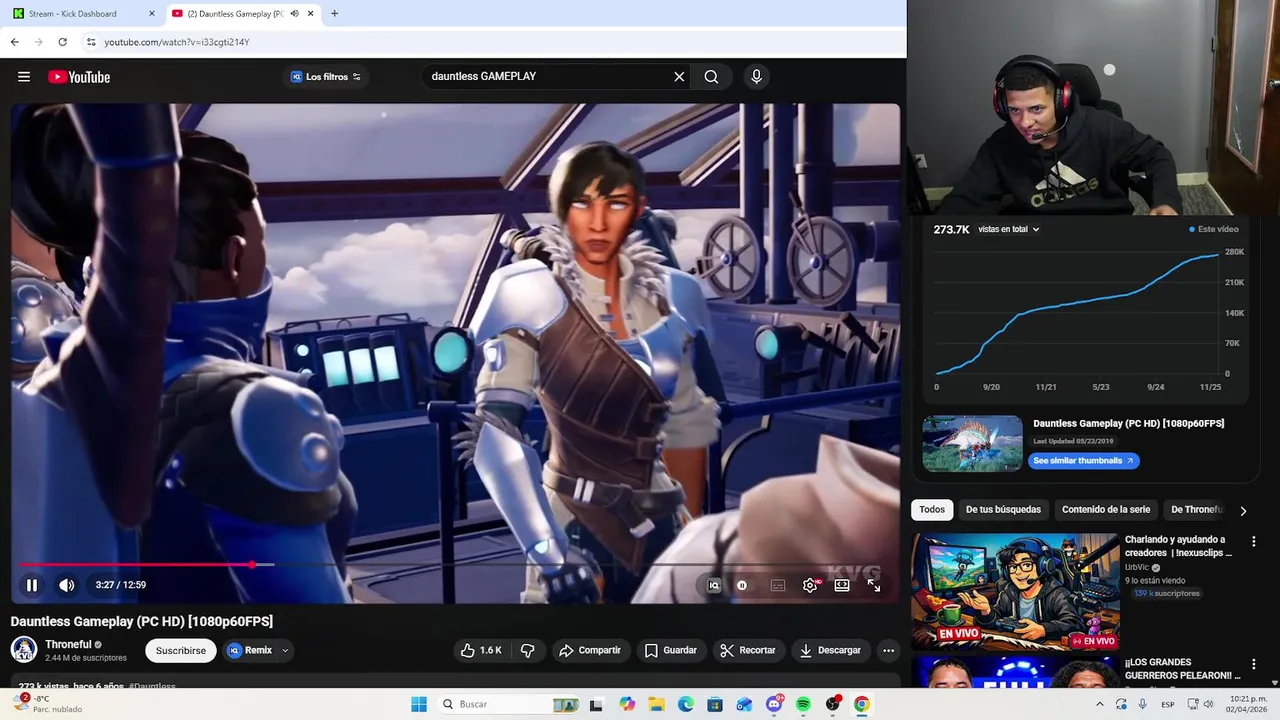Viewport: 1280px width, 720px height.
Task: Open the 'Charlando y ayudando' live thumbnail
Action: [1015, 591]
